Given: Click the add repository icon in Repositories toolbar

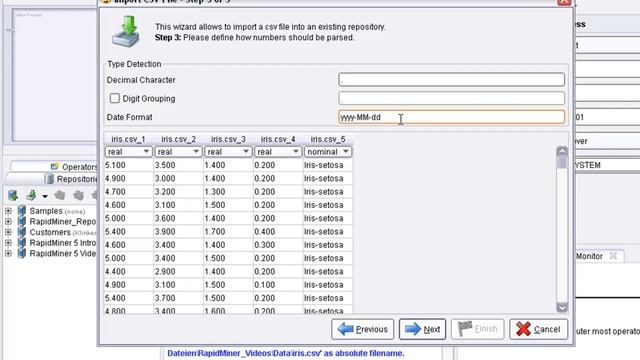Looking at the screenshot, I should click(x=13, y=196).
